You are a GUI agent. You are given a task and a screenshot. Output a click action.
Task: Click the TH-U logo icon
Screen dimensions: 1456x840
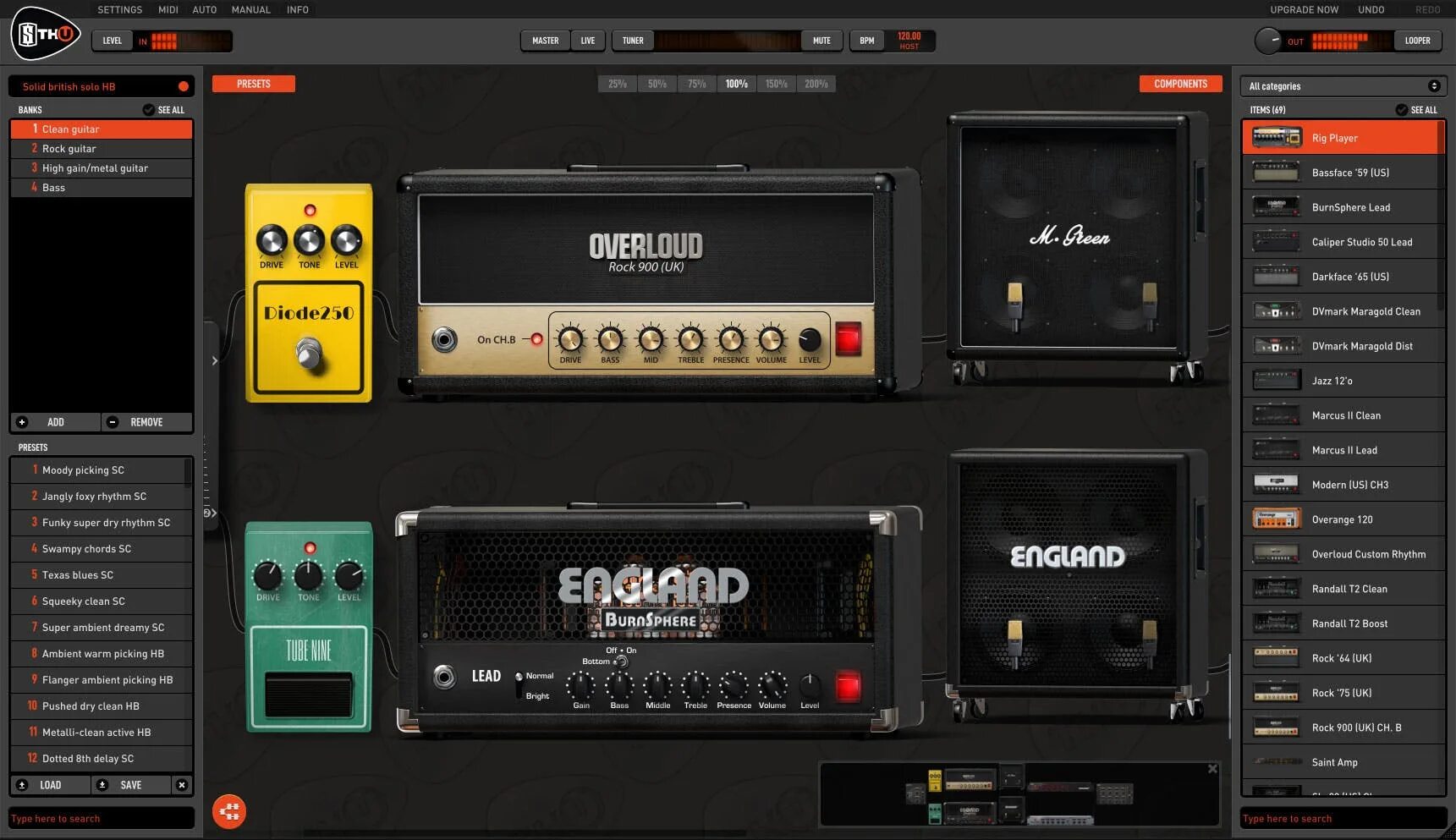click(46, 34)
